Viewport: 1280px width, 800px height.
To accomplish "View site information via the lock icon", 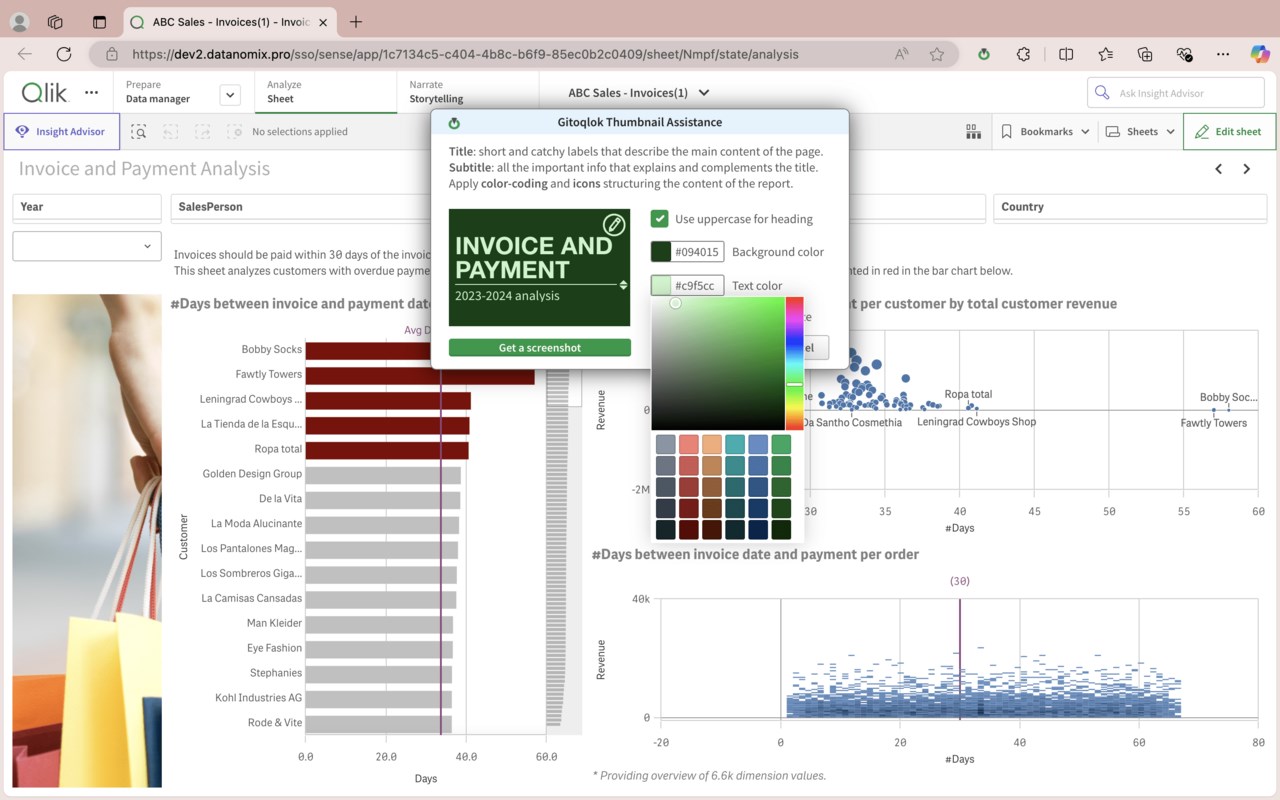I will point(112,54).
